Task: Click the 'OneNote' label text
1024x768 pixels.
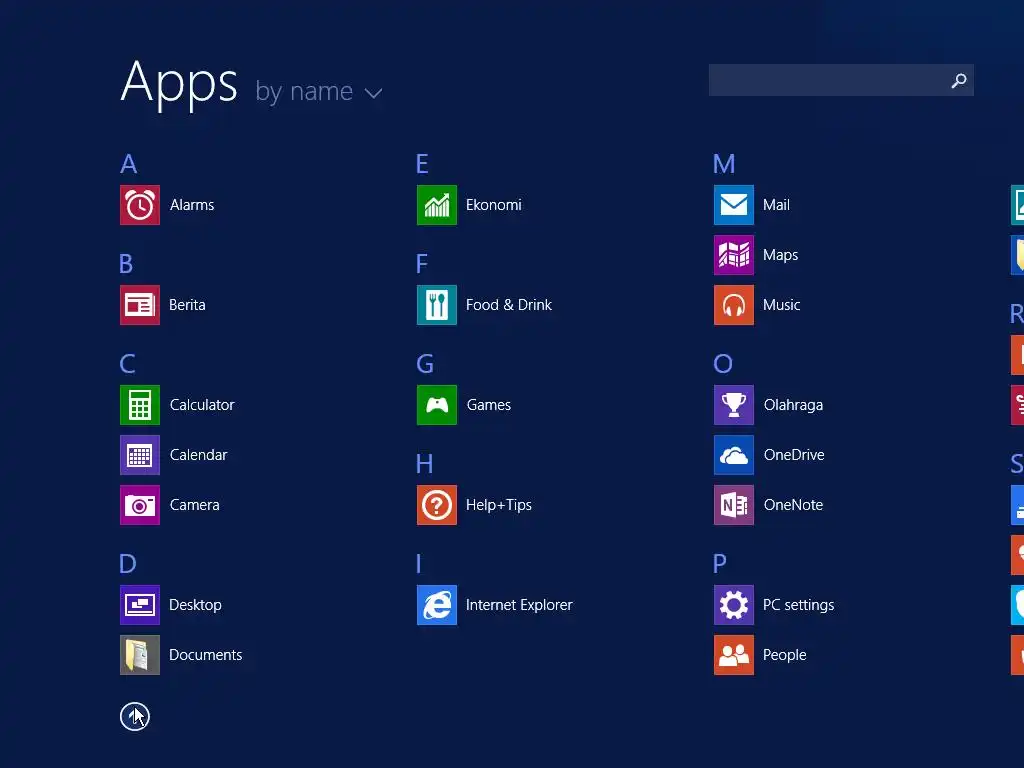Action: click(793, 505)
